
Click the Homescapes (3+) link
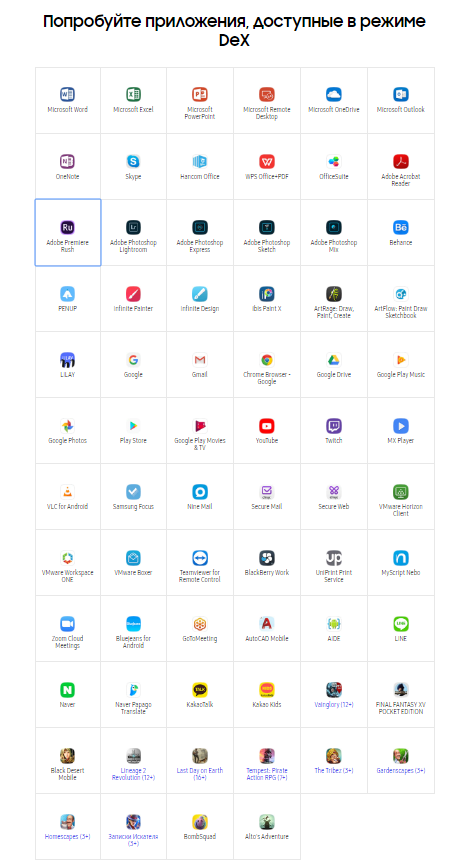coord(67,837)
